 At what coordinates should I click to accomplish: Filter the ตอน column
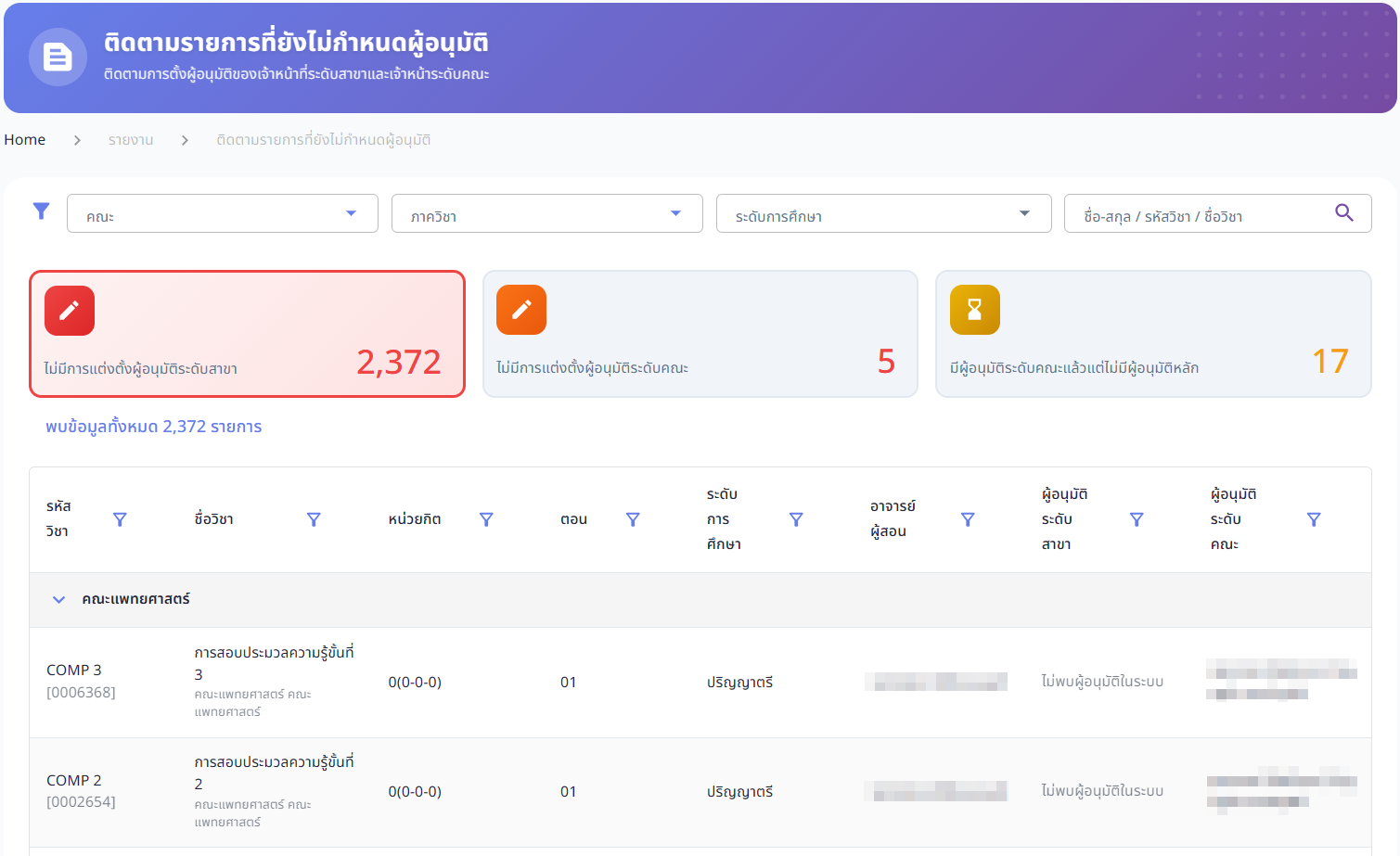pos(633,519)
